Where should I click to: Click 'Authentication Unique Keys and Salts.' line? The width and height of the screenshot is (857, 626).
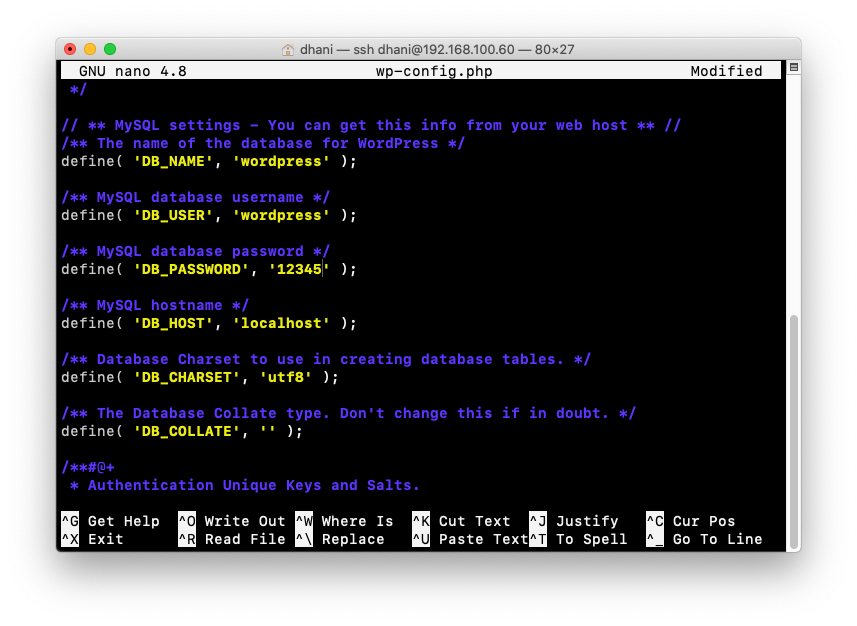245,485
